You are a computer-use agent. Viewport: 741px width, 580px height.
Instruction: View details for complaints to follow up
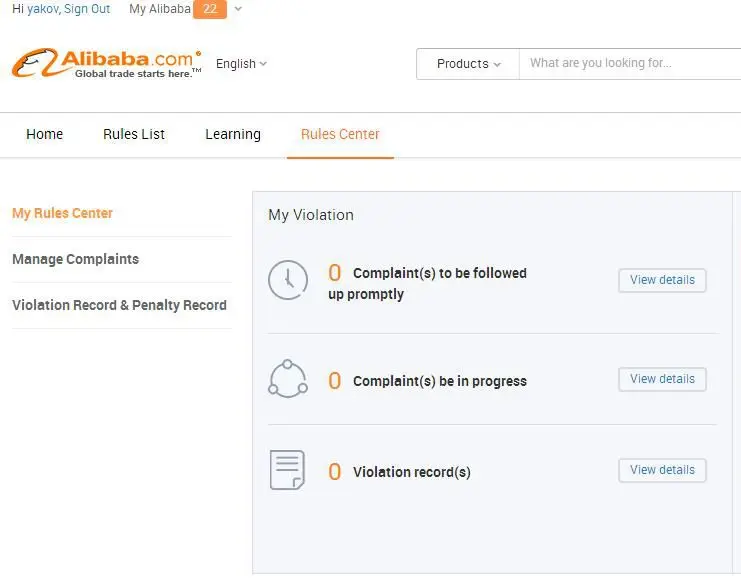tap(662, 280)
